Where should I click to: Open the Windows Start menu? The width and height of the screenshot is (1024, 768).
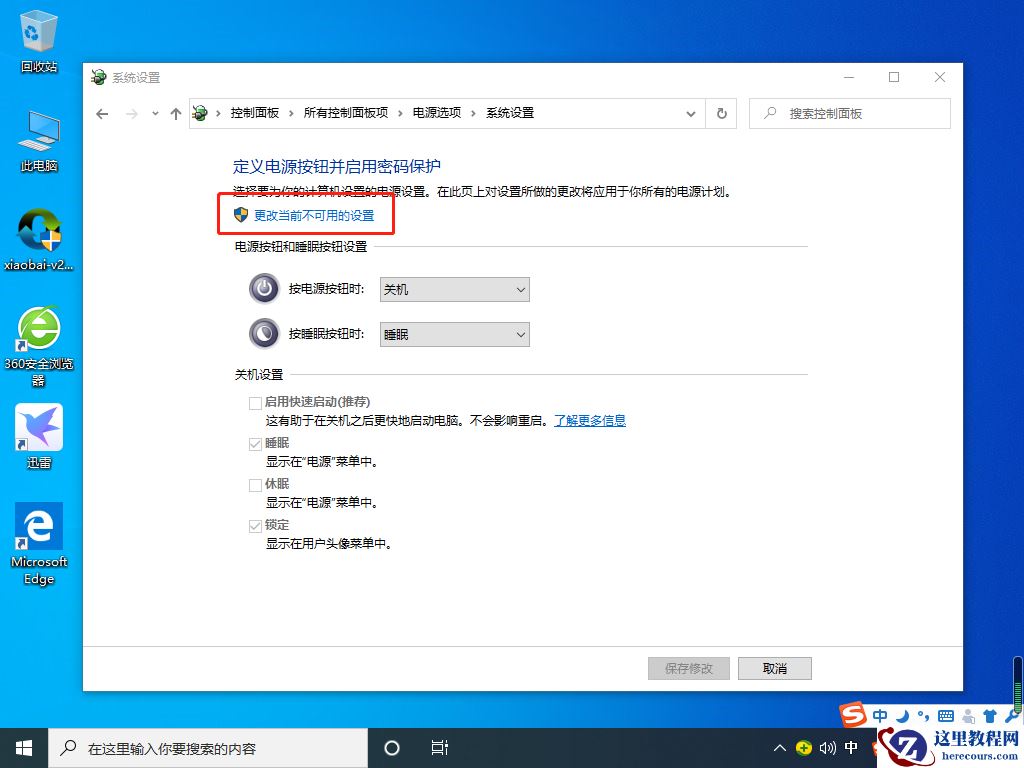pyautogui.click(x=23, y=747)
